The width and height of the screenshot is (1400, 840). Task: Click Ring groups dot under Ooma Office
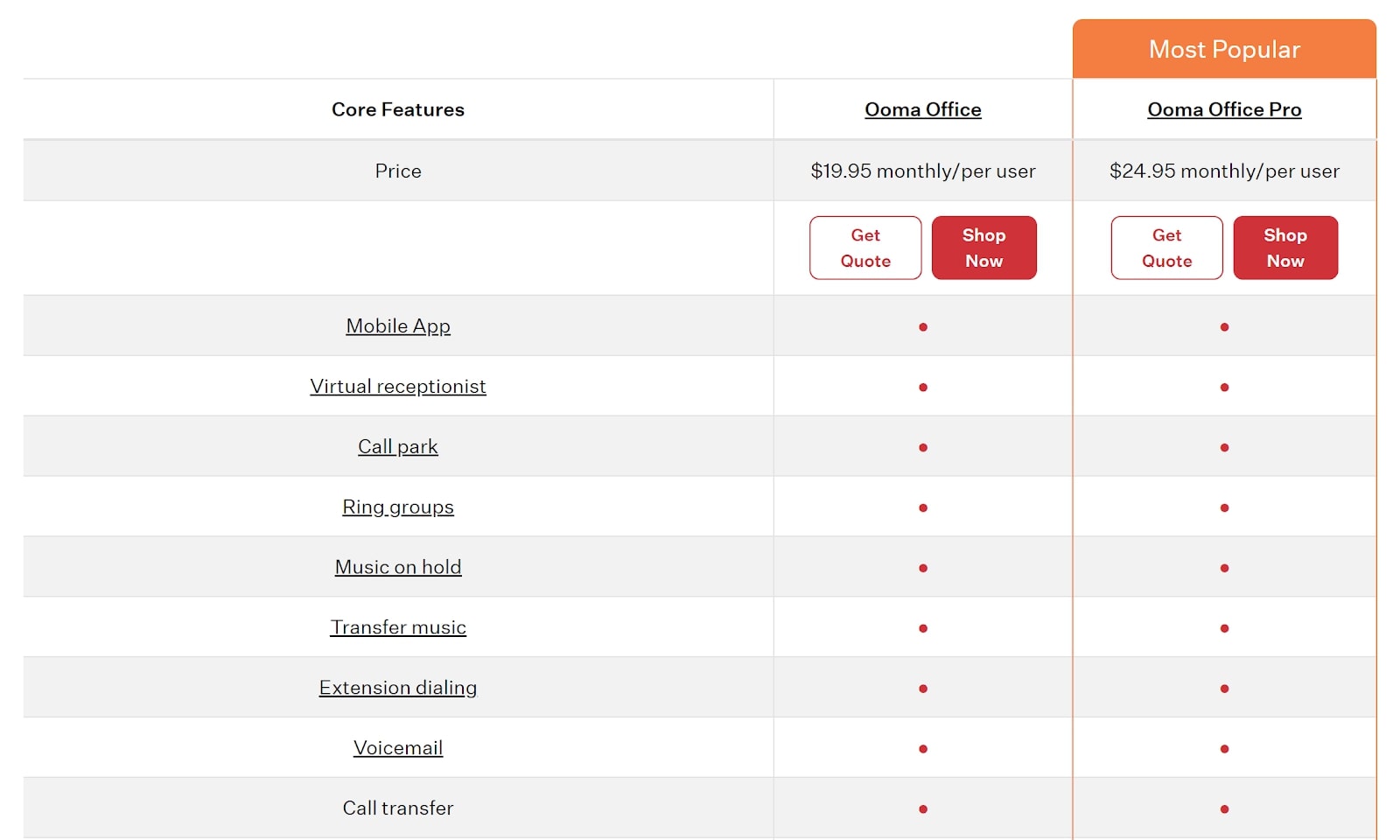click(923, 507)
